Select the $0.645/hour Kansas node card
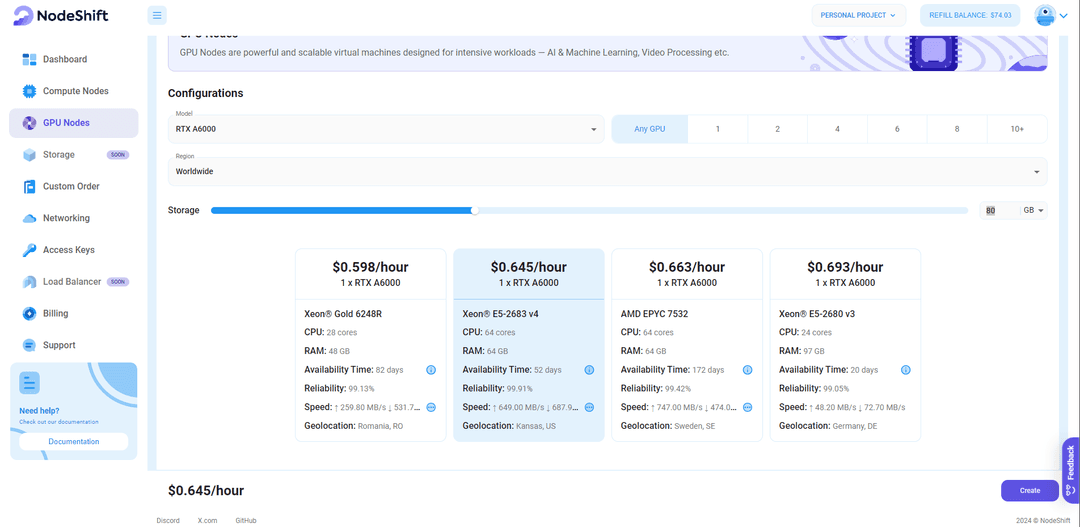Image resolution: width=1080 pixels, height=527 pixels. click(529, 345)
